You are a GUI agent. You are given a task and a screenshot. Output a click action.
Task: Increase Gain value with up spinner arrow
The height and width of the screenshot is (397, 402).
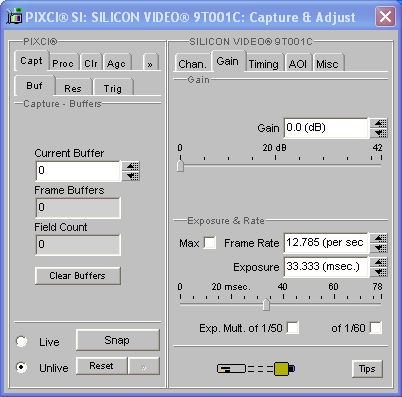(x=379, y=123)
